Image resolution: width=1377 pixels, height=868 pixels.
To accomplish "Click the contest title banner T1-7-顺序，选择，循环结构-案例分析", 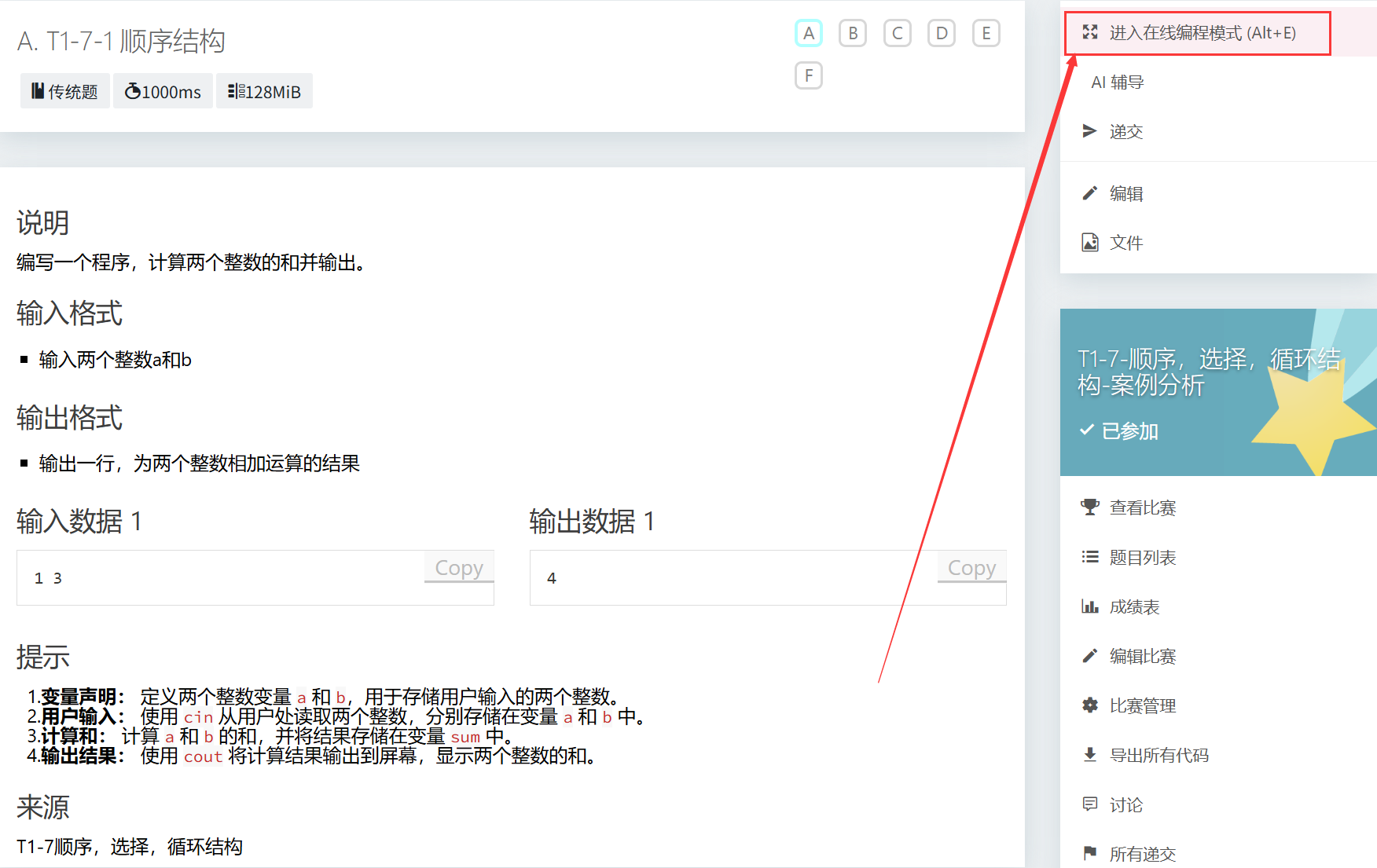I will (1208, 372).
